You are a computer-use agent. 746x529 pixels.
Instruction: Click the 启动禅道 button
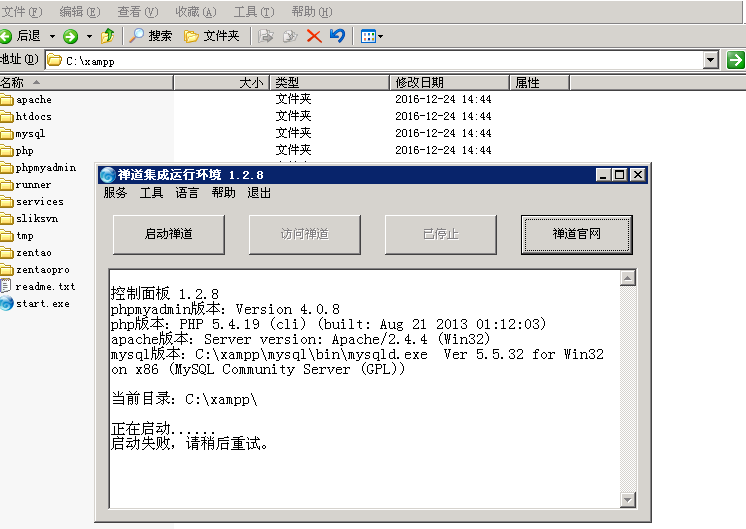tap(169, 234)
